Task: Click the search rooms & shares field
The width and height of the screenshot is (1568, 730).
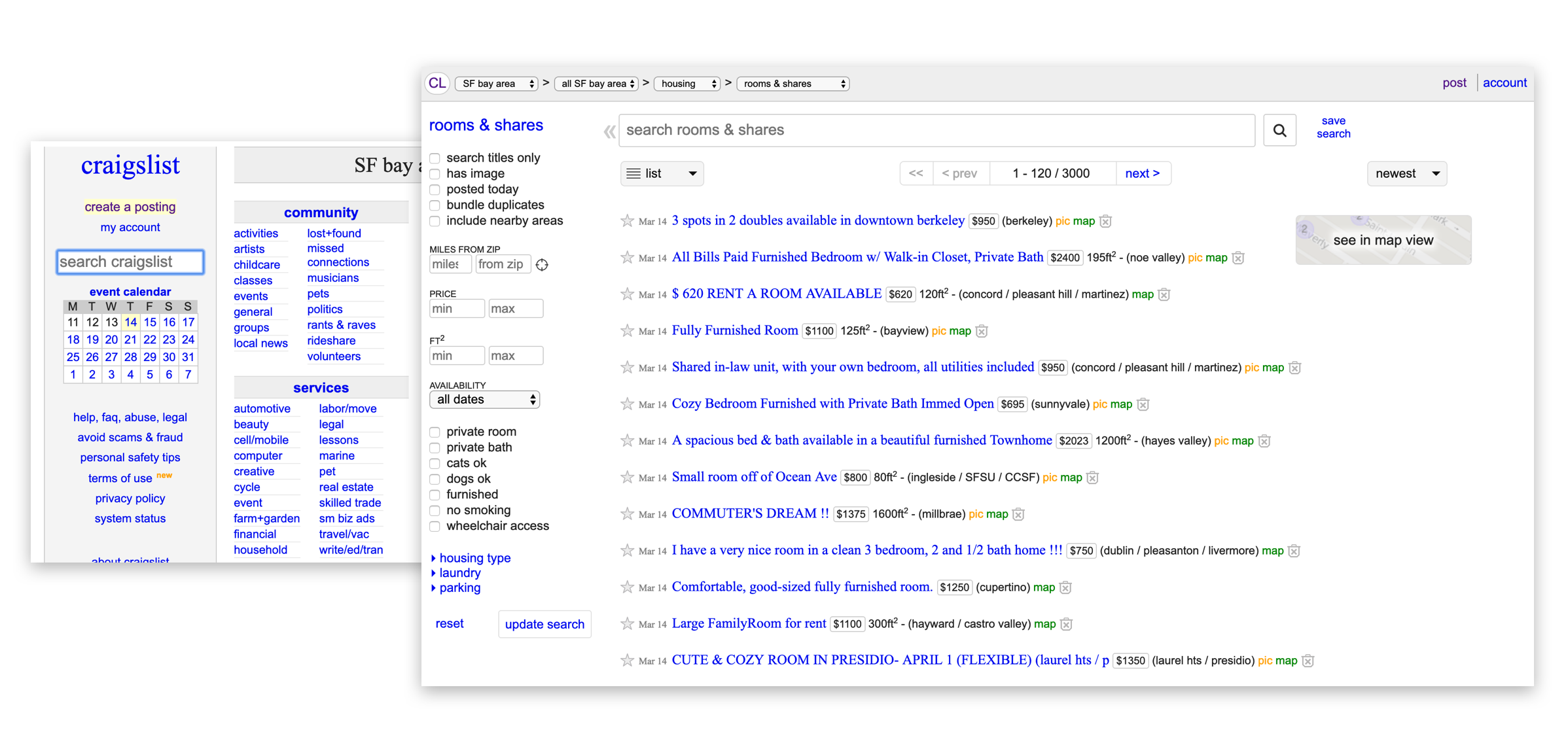Action: 936,130
